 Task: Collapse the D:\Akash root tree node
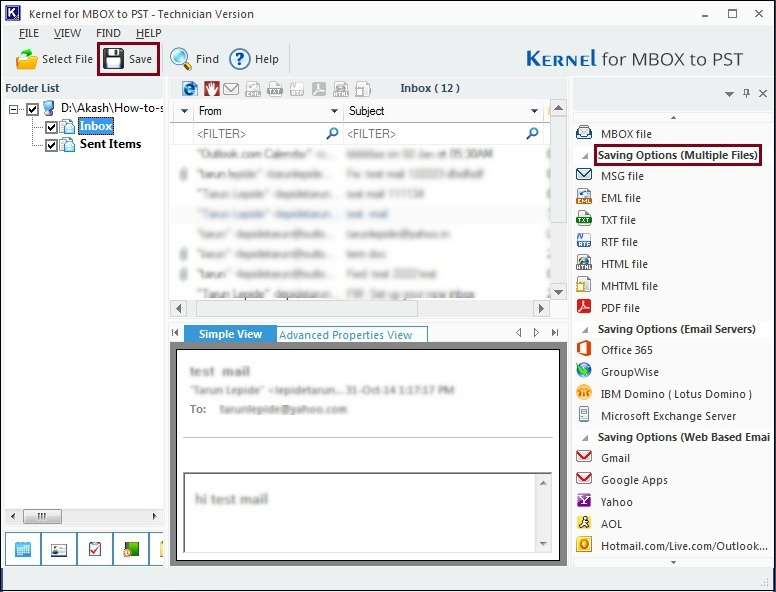(13, 109)
